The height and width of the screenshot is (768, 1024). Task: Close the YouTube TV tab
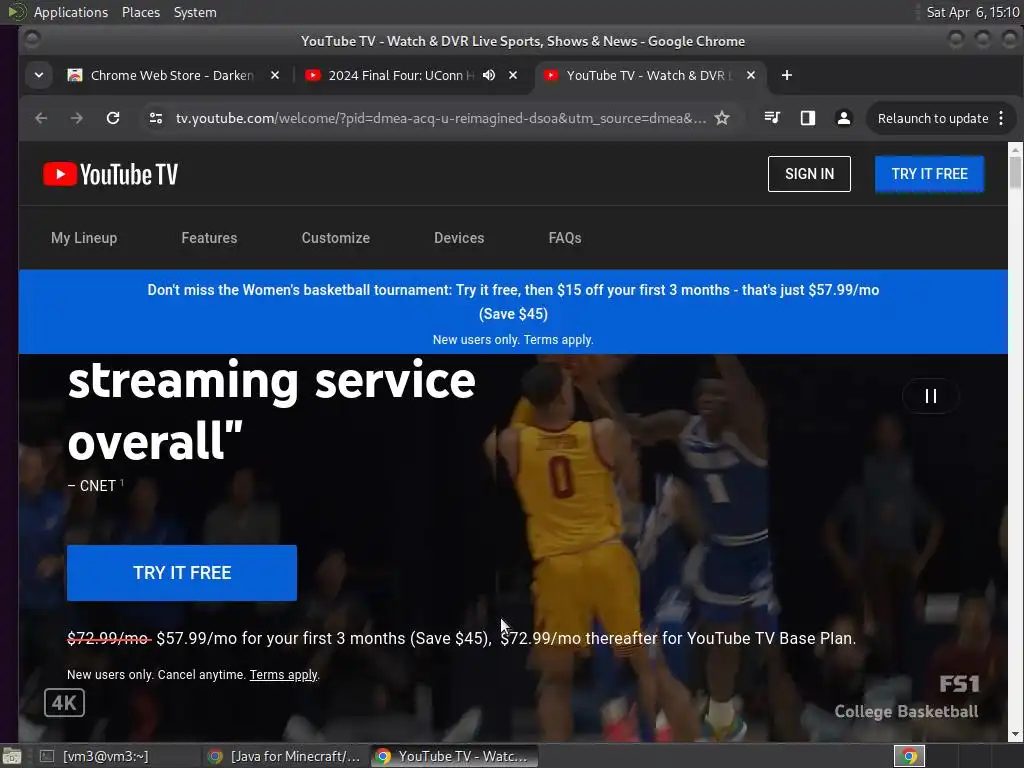tap(751, 75)
